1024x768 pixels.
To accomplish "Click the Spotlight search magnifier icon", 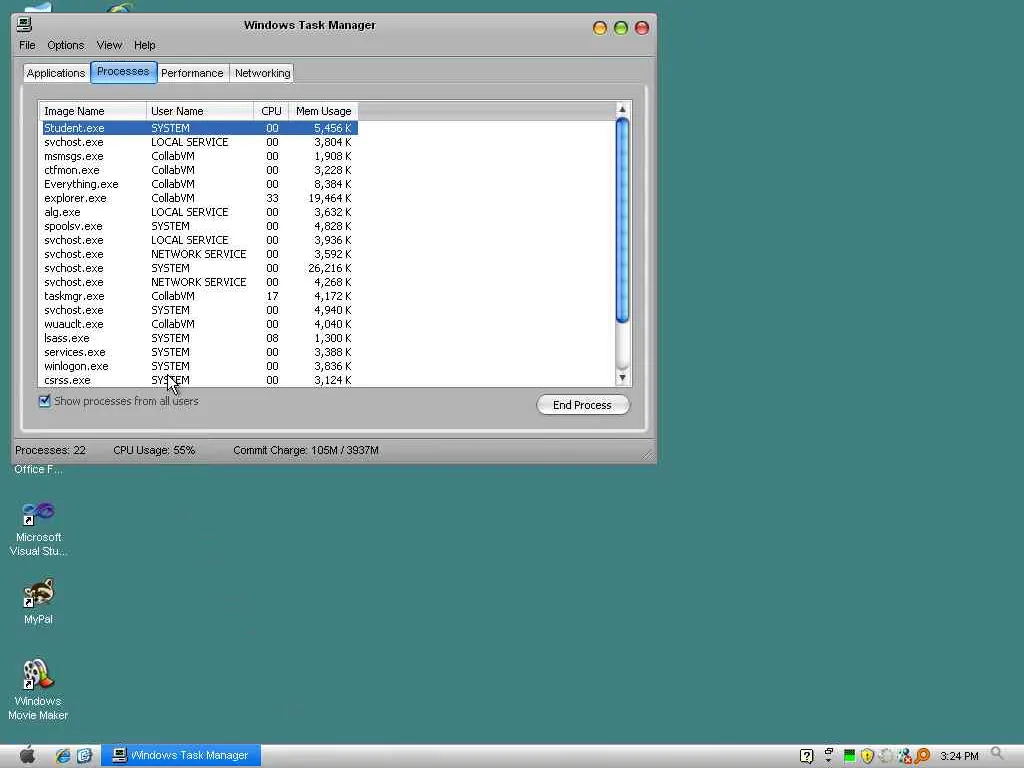I will click(x=997, y=755).
